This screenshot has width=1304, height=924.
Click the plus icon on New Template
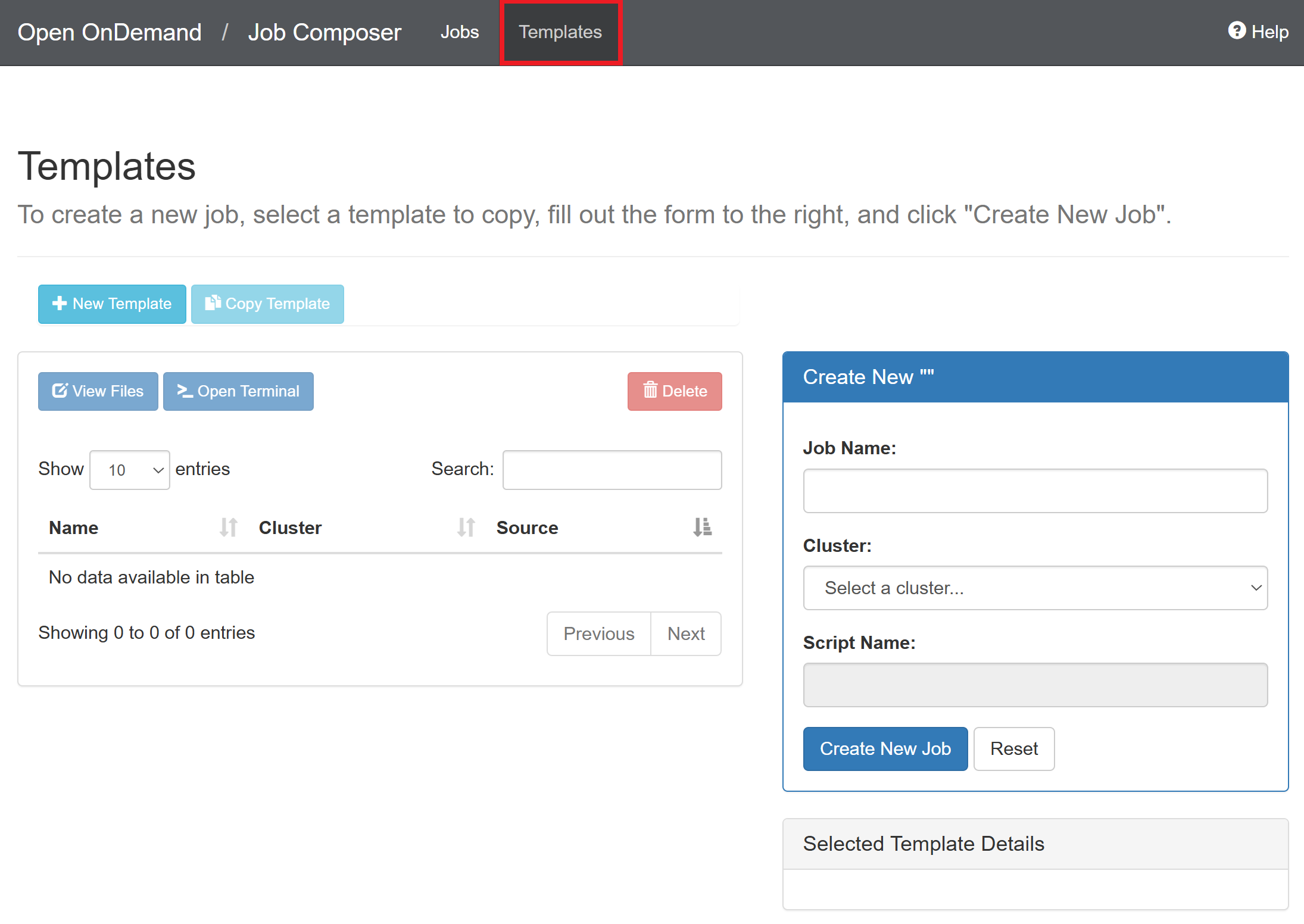(59, 304)
